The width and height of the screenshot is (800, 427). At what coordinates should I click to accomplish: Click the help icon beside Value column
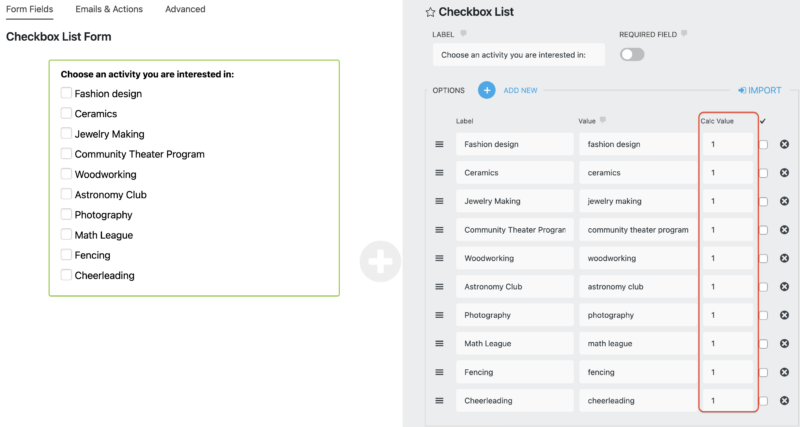point(603,120)
